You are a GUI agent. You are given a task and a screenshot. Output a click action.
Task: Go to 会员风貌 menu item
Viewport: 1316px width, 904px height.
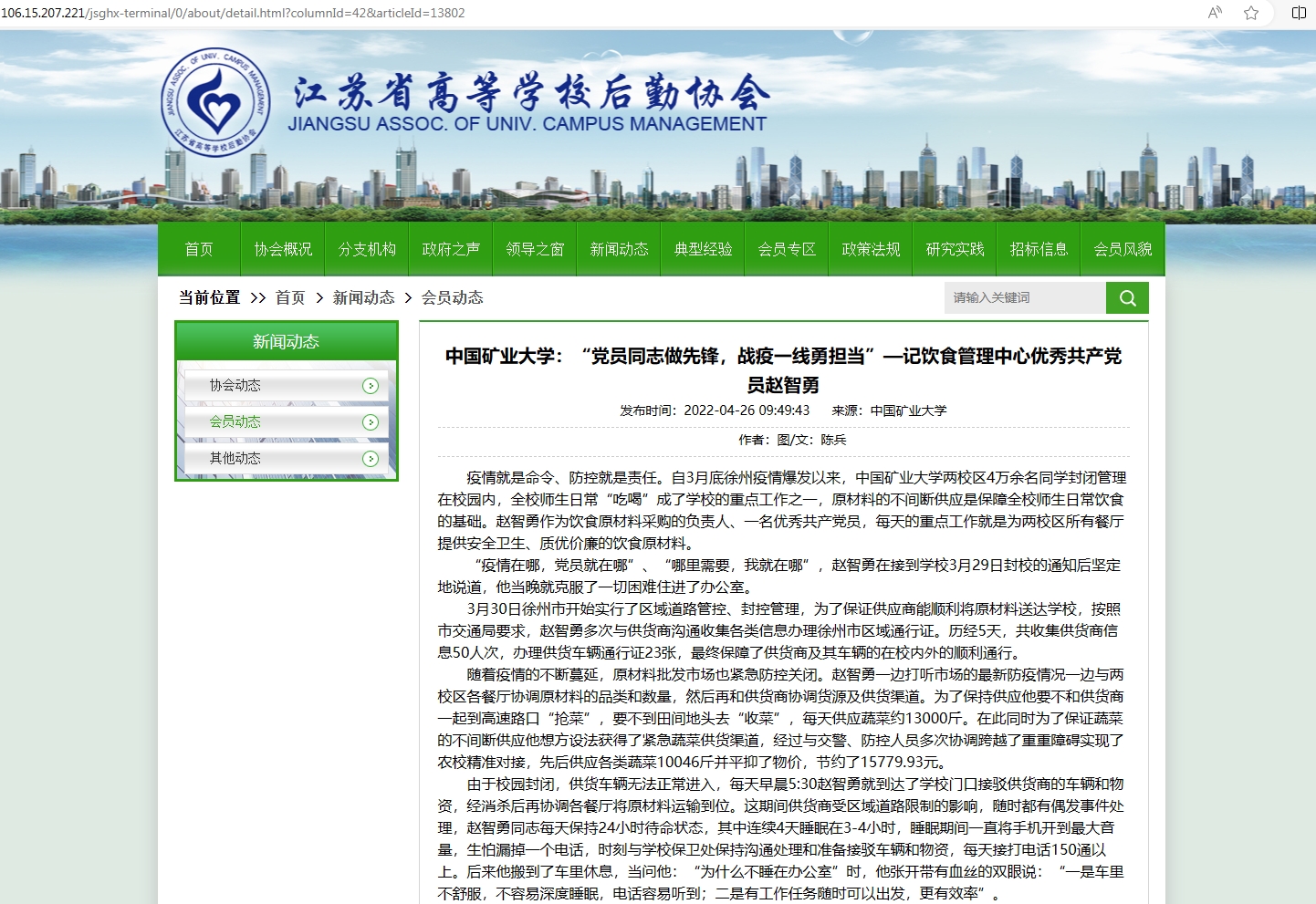[1123, 249]
